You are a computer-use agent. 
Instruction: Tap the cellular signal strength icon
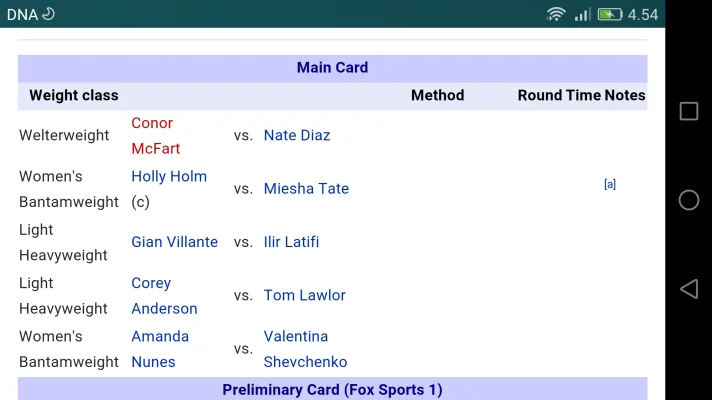[x=582, y=14]
